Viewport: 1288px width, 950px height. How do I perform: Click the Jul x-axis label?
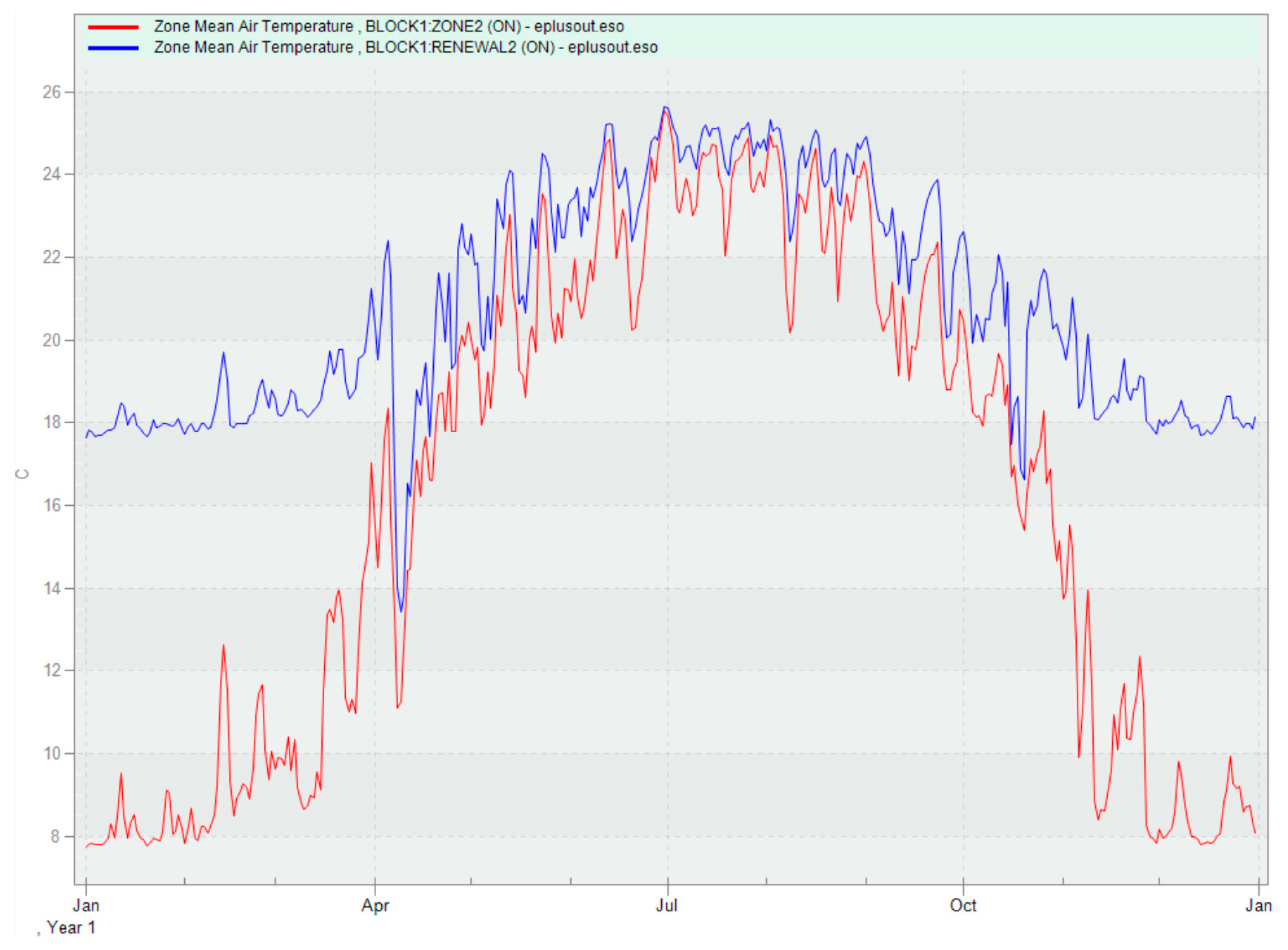click(x=667, y=906)
